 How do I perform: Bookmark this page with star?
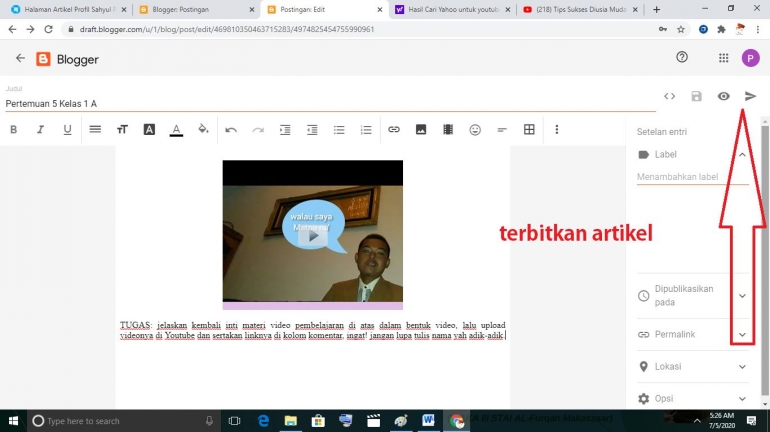click(681, 29)
